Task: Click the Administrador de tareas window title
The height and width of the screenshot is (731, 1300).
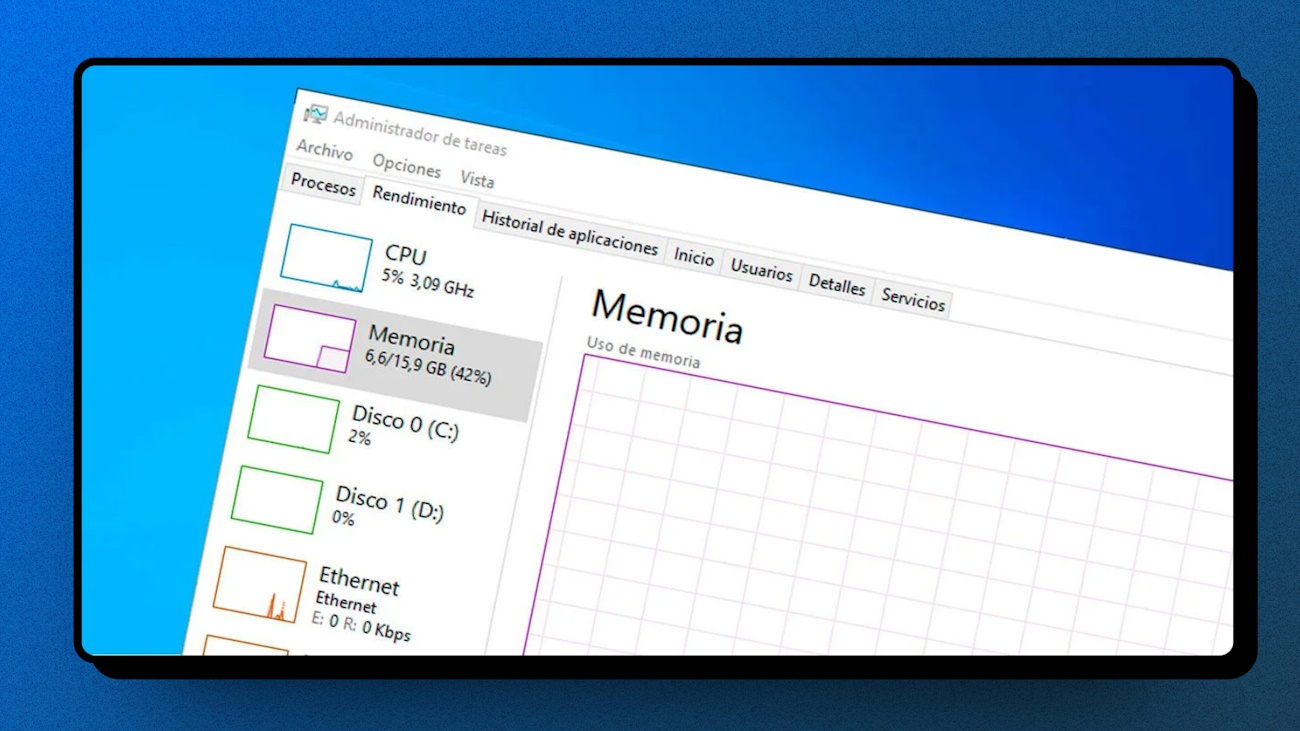Action: click(x=420, y=133)
